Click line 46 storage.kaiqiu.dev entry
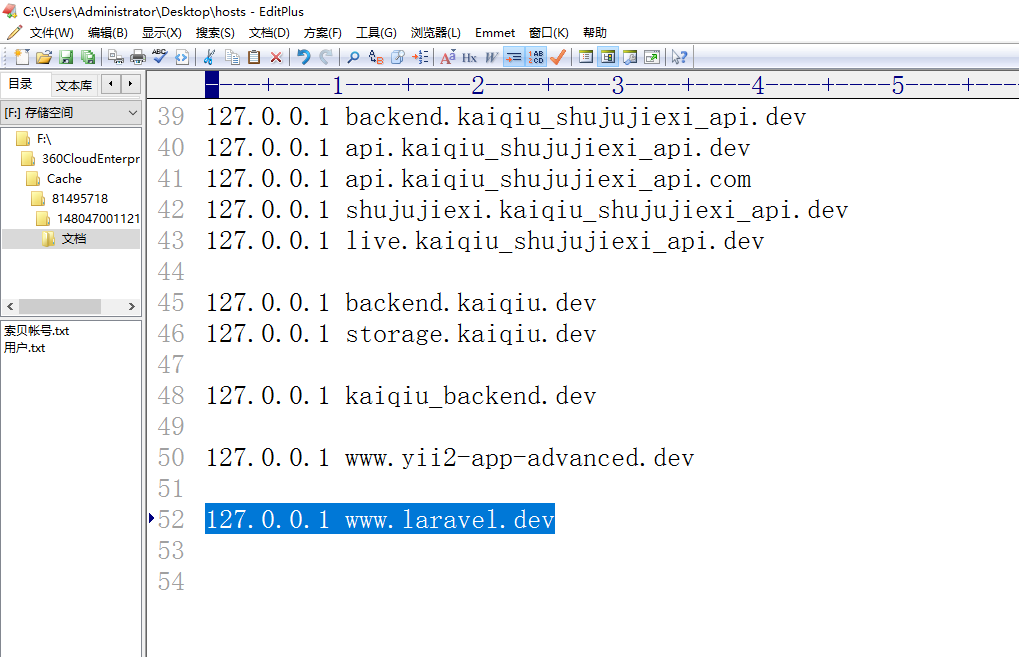 pyautogui.click(x=401, y=333)
